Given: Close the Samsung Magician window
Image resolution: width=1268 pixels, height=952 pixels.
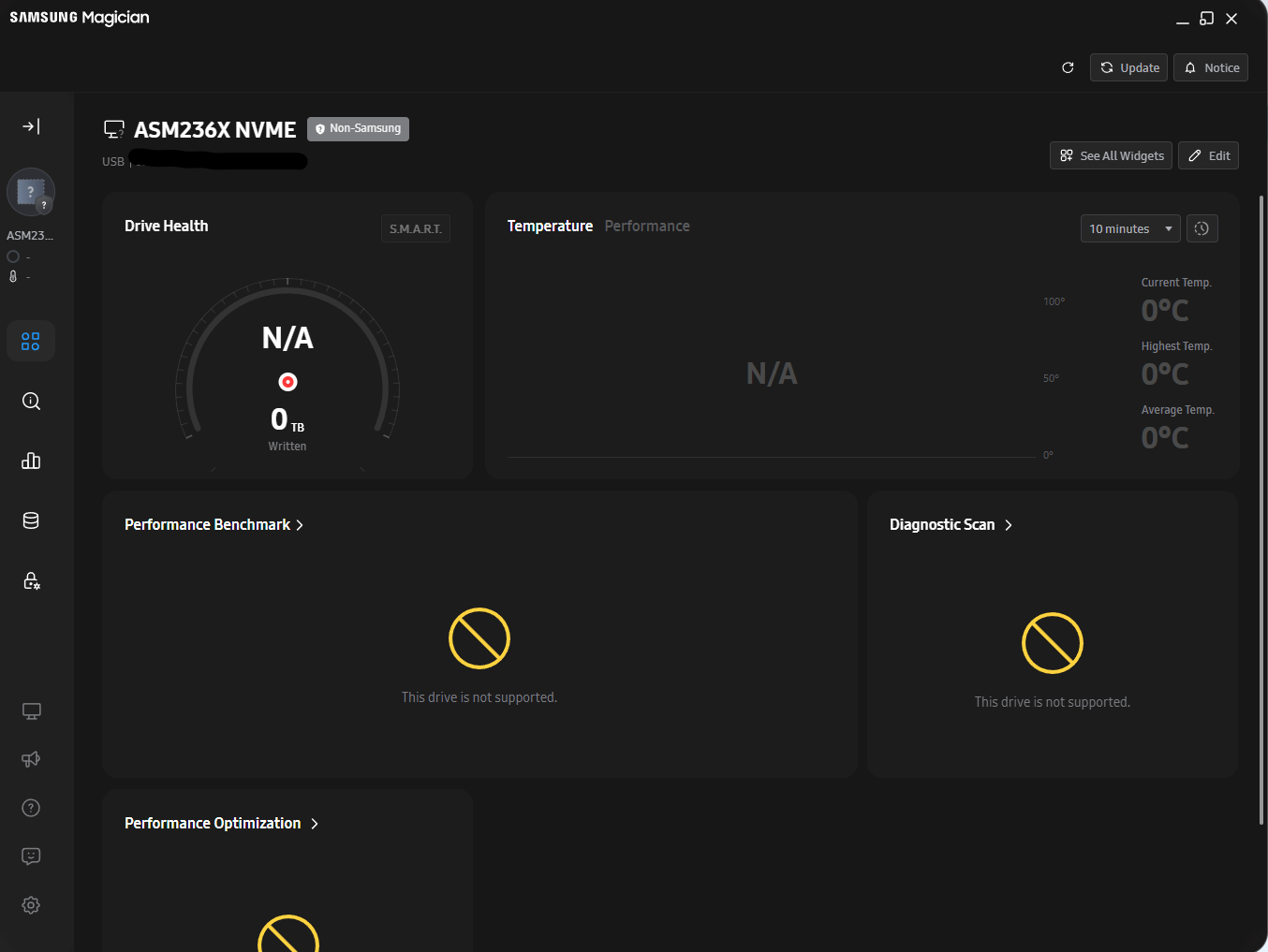Looking at the screenshot, I should (x=1232, y=19).
